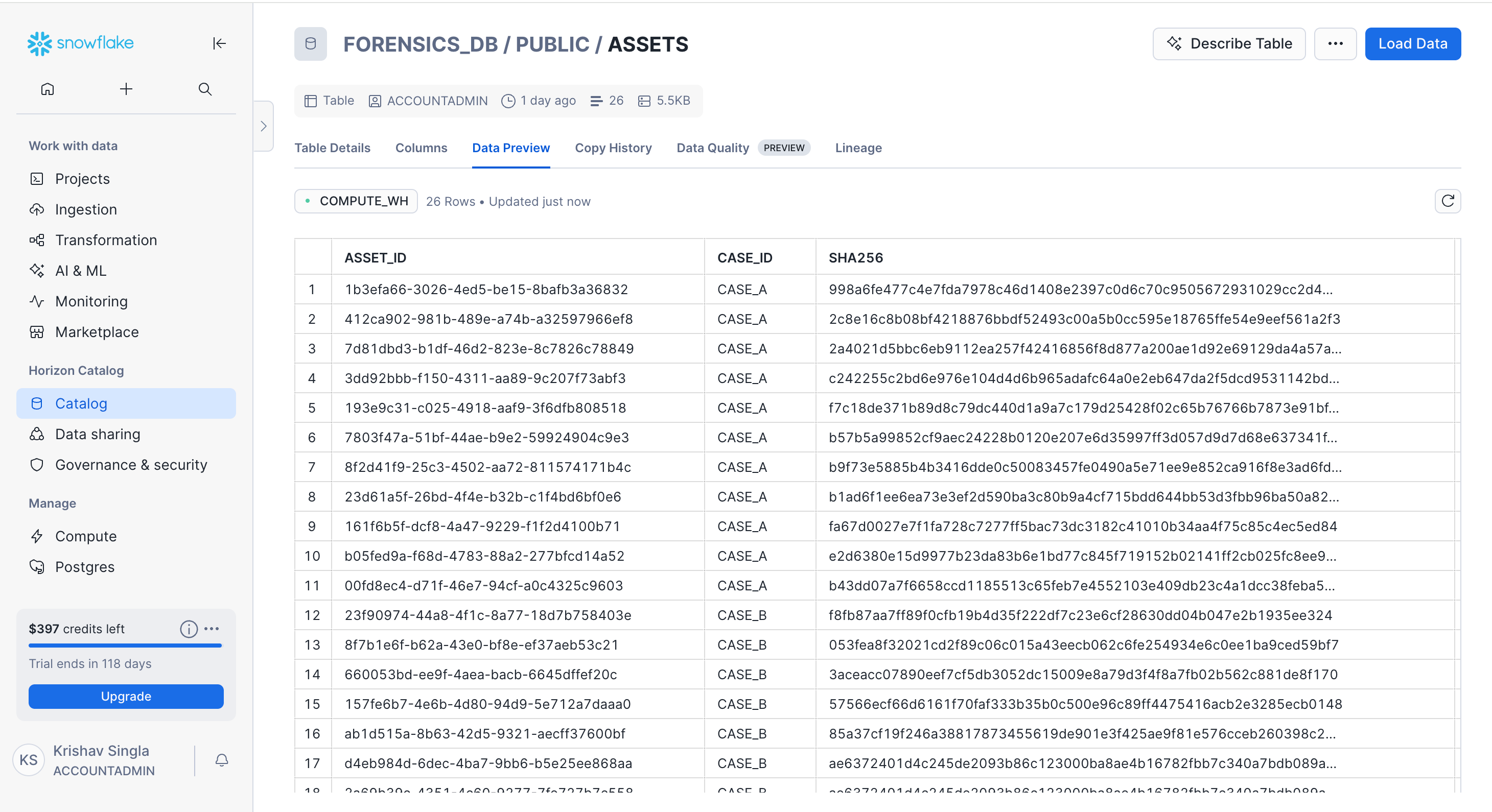Open table more-actions ellipsis menu
The height and width of the screenshot is (812, 1492).
[x=1335, y=44]
